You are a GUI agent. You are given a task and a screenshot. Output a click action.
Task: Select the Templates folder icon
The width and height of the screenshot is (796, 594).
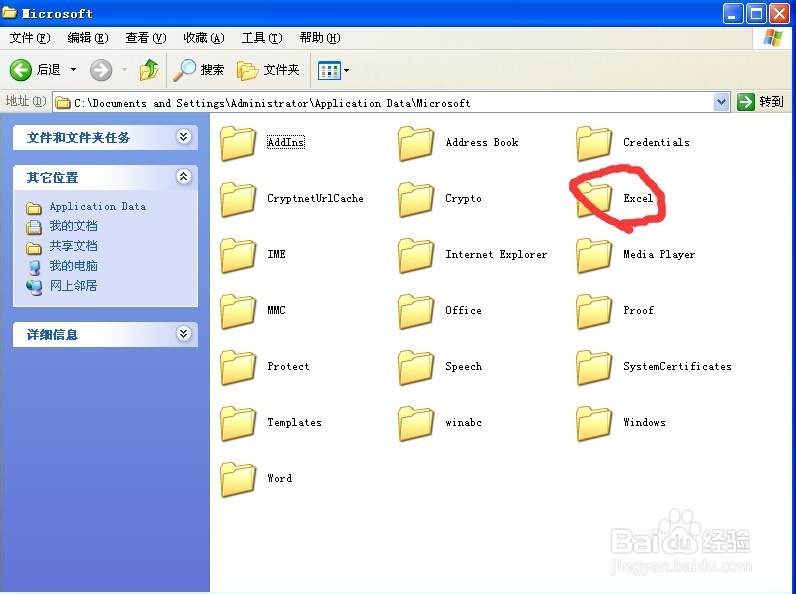(238, 423)
